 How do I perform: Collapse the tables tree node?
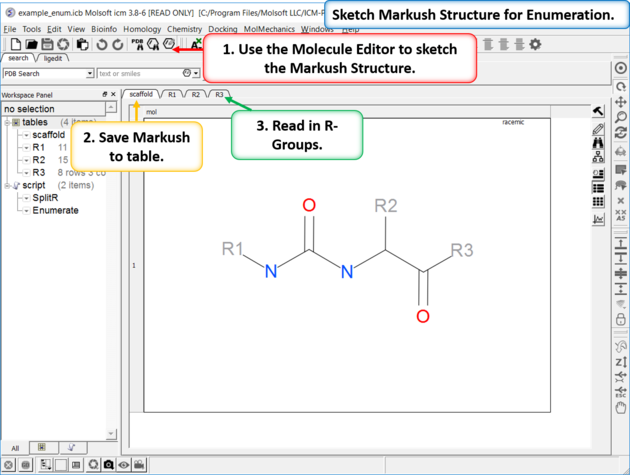6,122
